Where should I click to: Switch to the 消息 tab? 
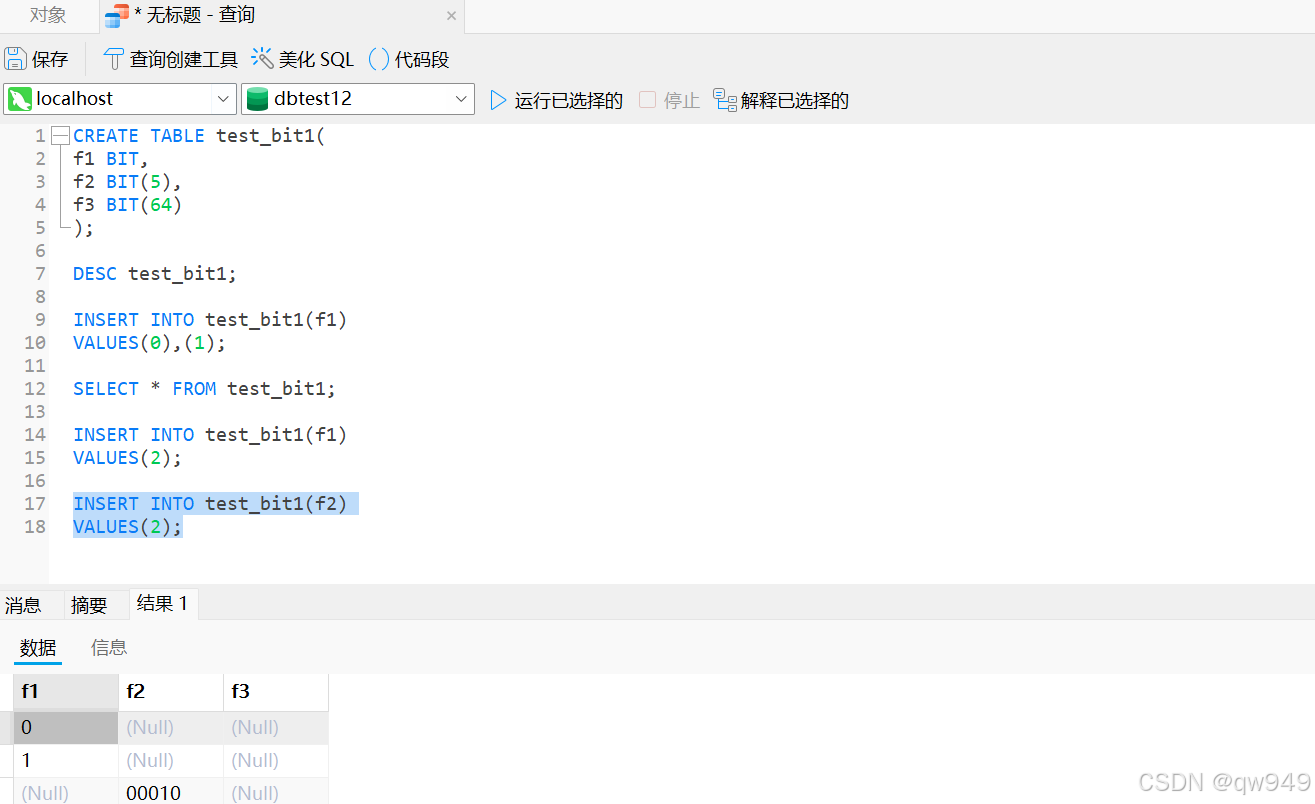tap(23, 604)
